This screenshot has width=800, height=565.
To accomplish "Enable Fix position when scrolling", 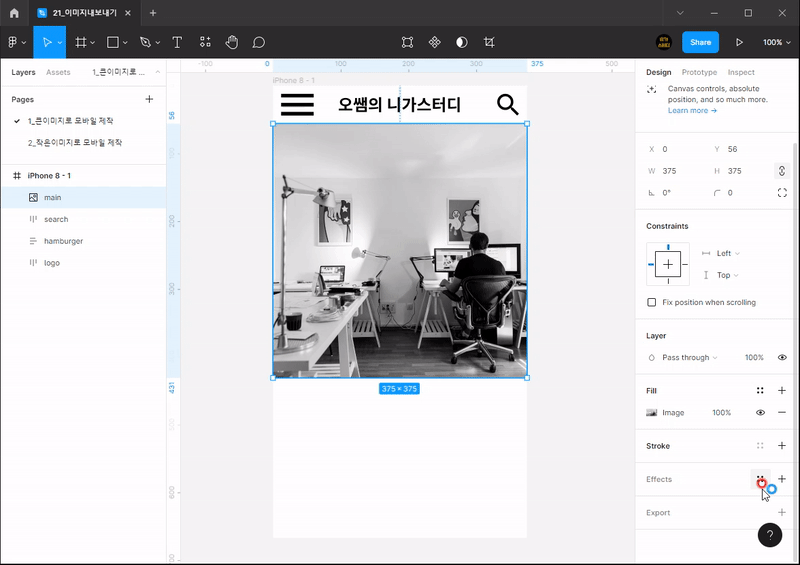I will tap(652, 302).
